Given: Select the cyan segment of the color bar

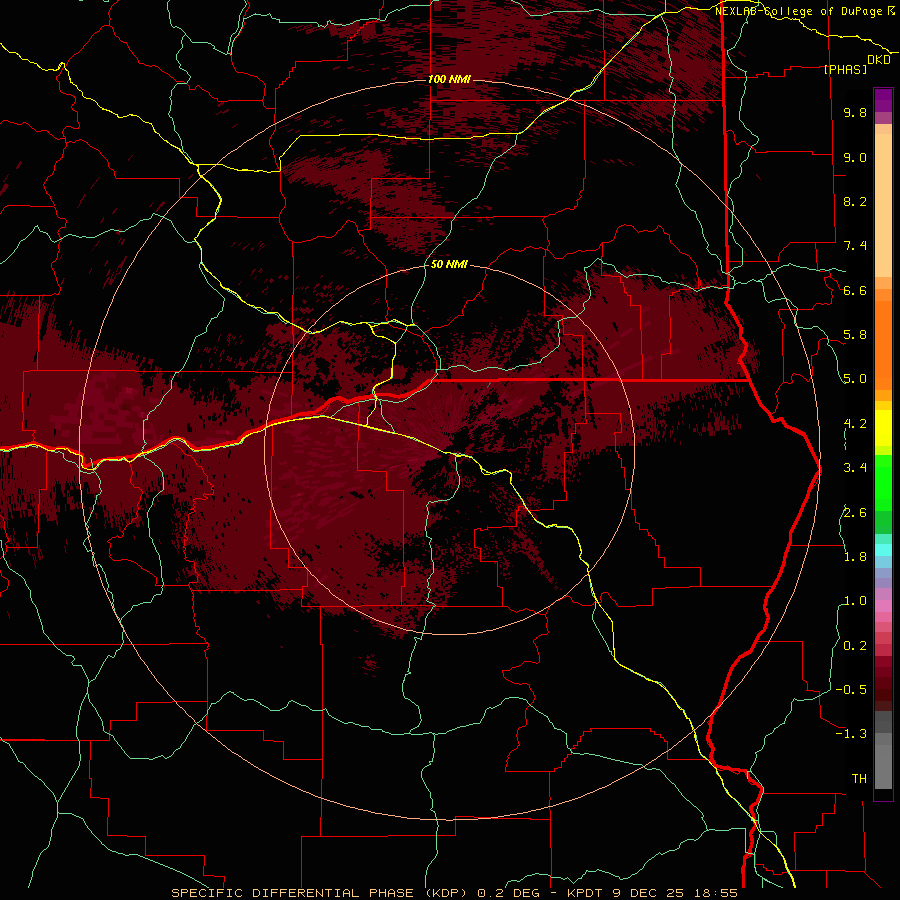Looking at the screenshot, I should click(883, 549).
